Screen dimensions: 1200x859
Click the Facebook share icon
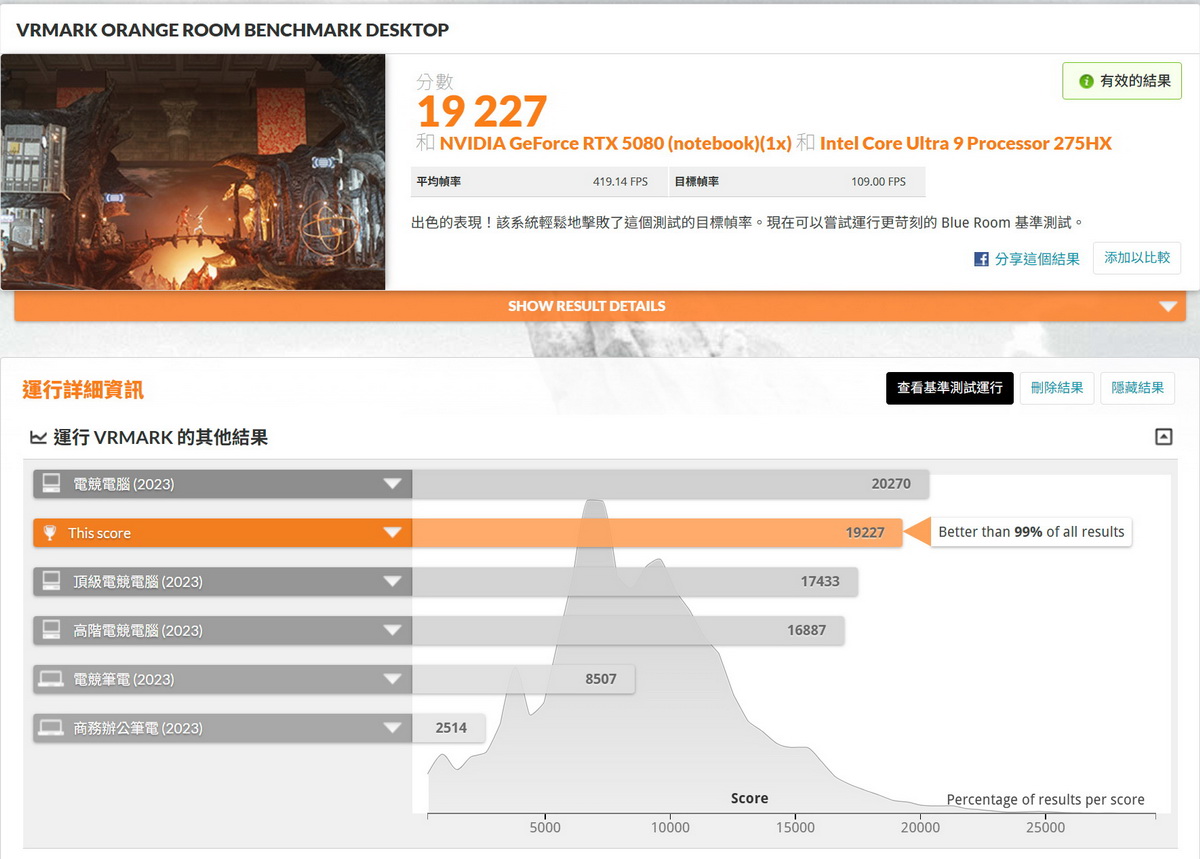(x=981, y=259)
